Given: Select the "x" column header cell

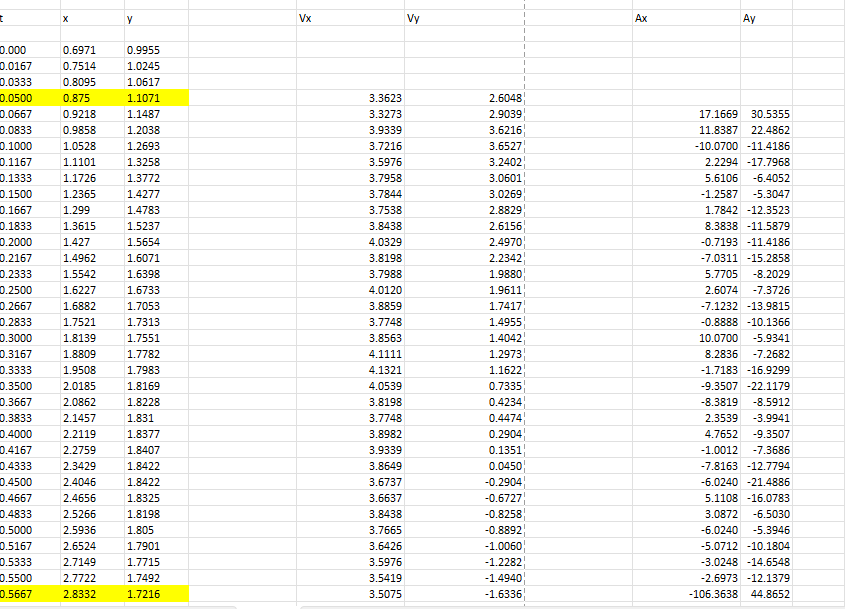Looking at the screenshot, I should coord(90,17).
